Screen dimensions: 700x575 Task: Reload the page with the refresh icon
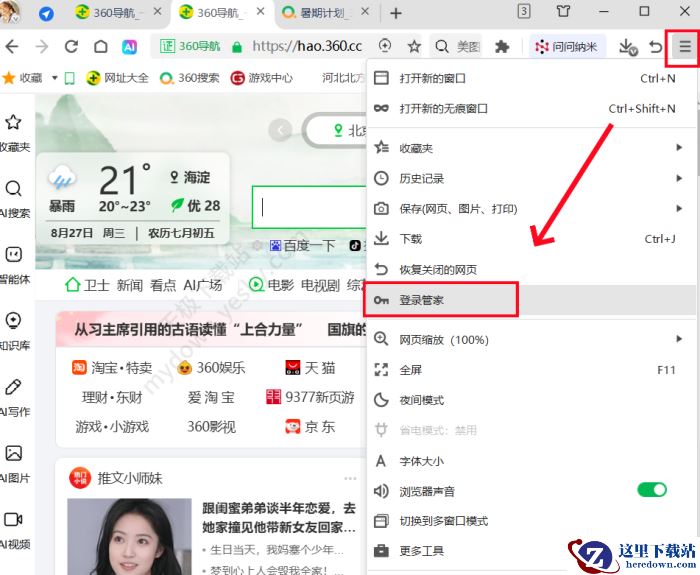tap(71, 46)
